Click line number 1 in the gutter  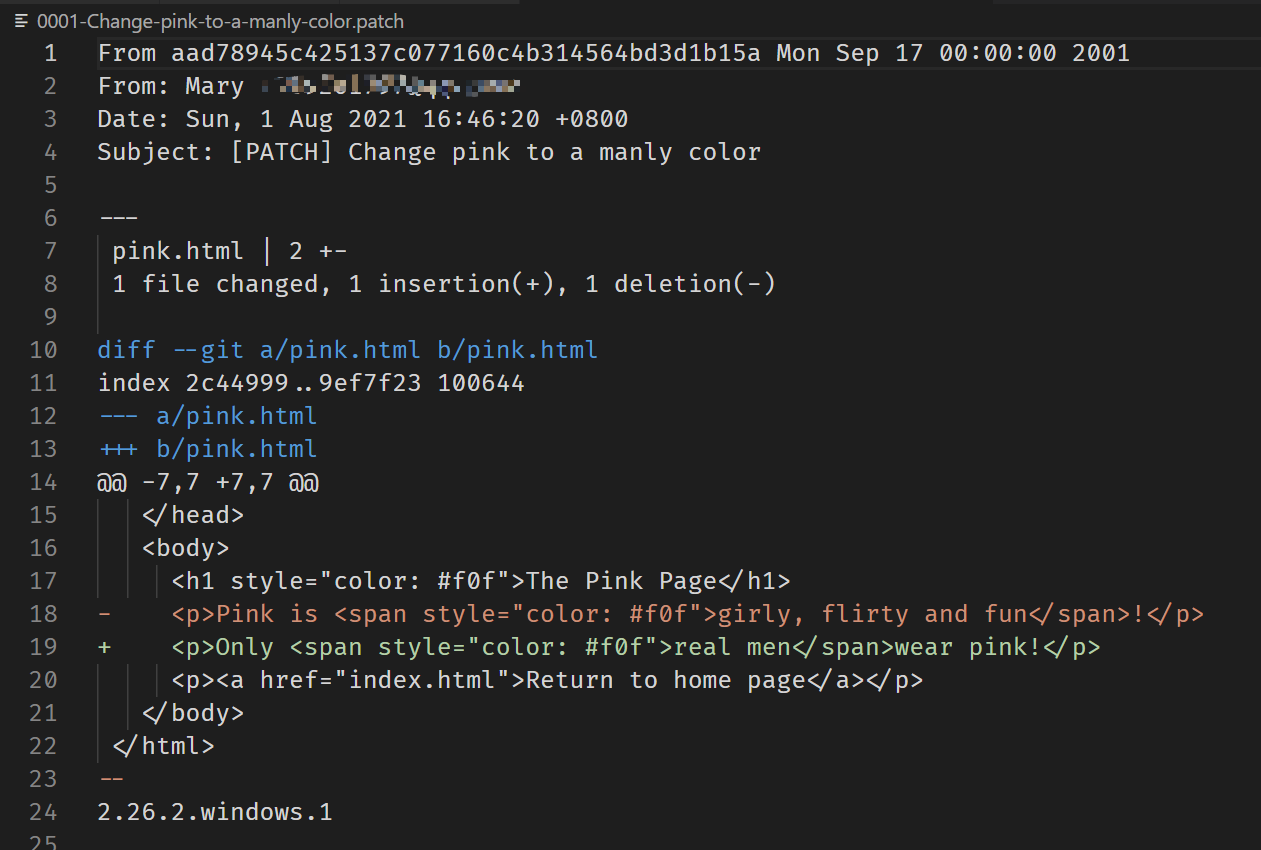(x=50, y=53)
